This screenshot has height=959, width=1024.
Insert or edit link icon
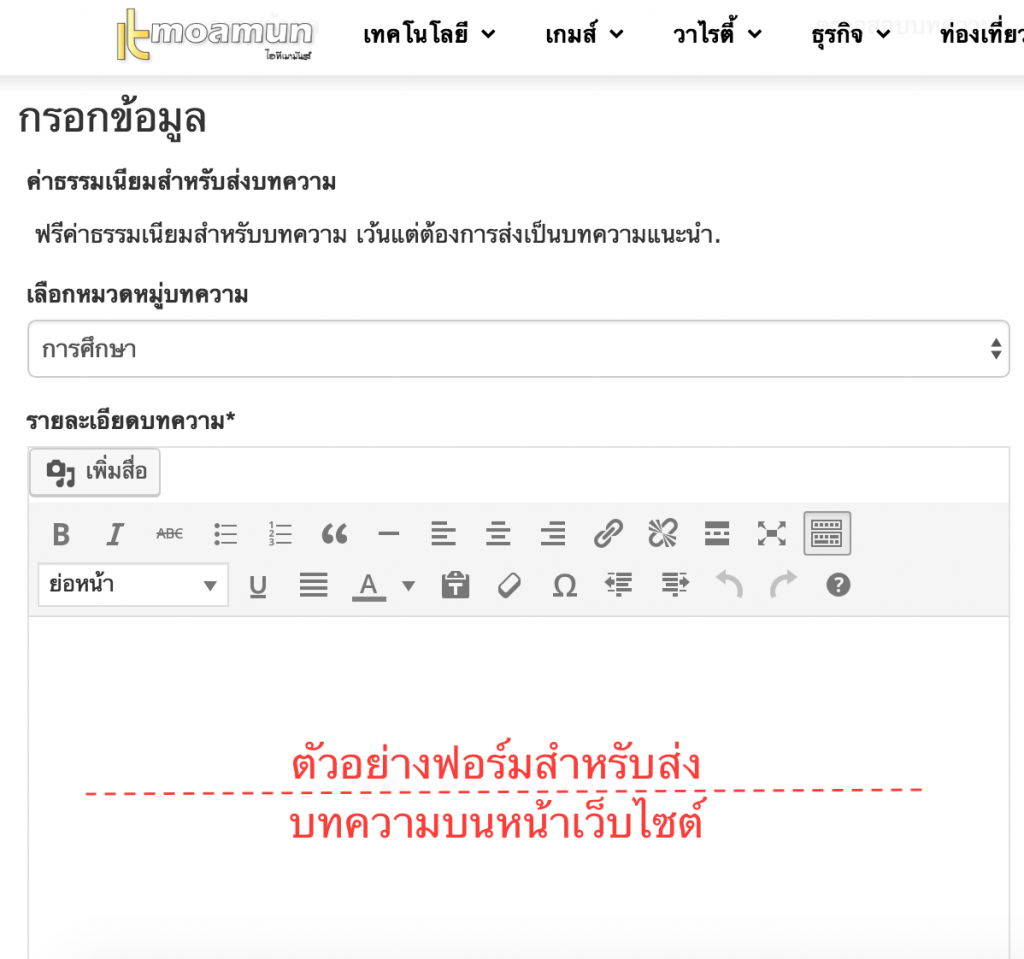coord(608,534)
